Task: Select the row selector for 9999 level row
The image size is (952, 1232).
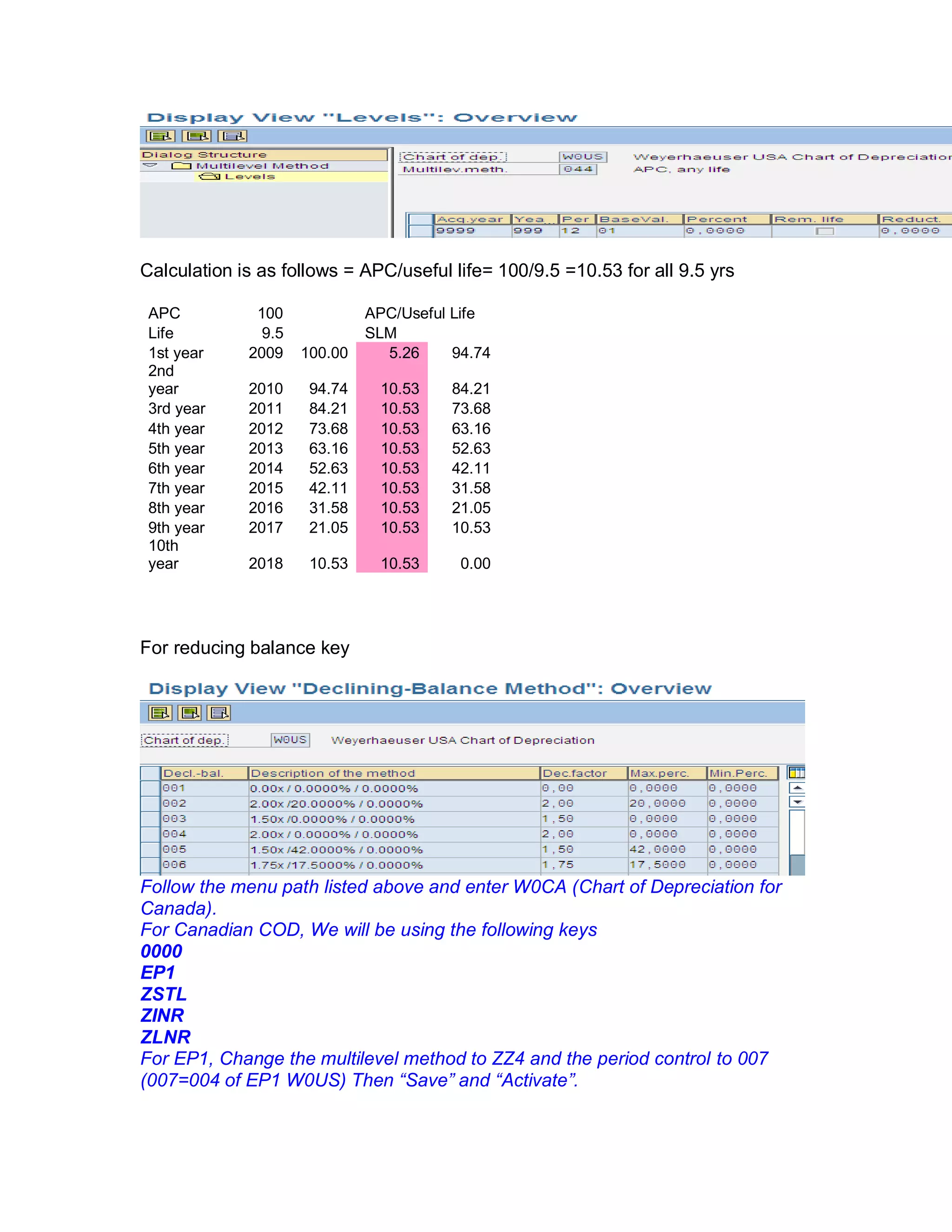Action: (x=420, y=231)
